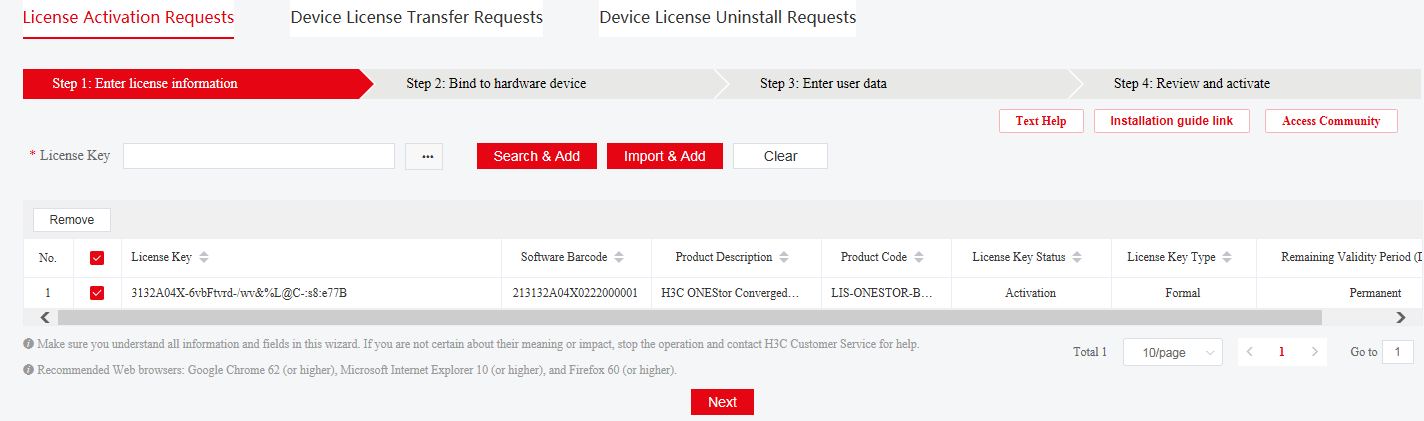Open the 10/page dropdown
This screenshot has width=1424, height=421.
tap(1173, 352)
